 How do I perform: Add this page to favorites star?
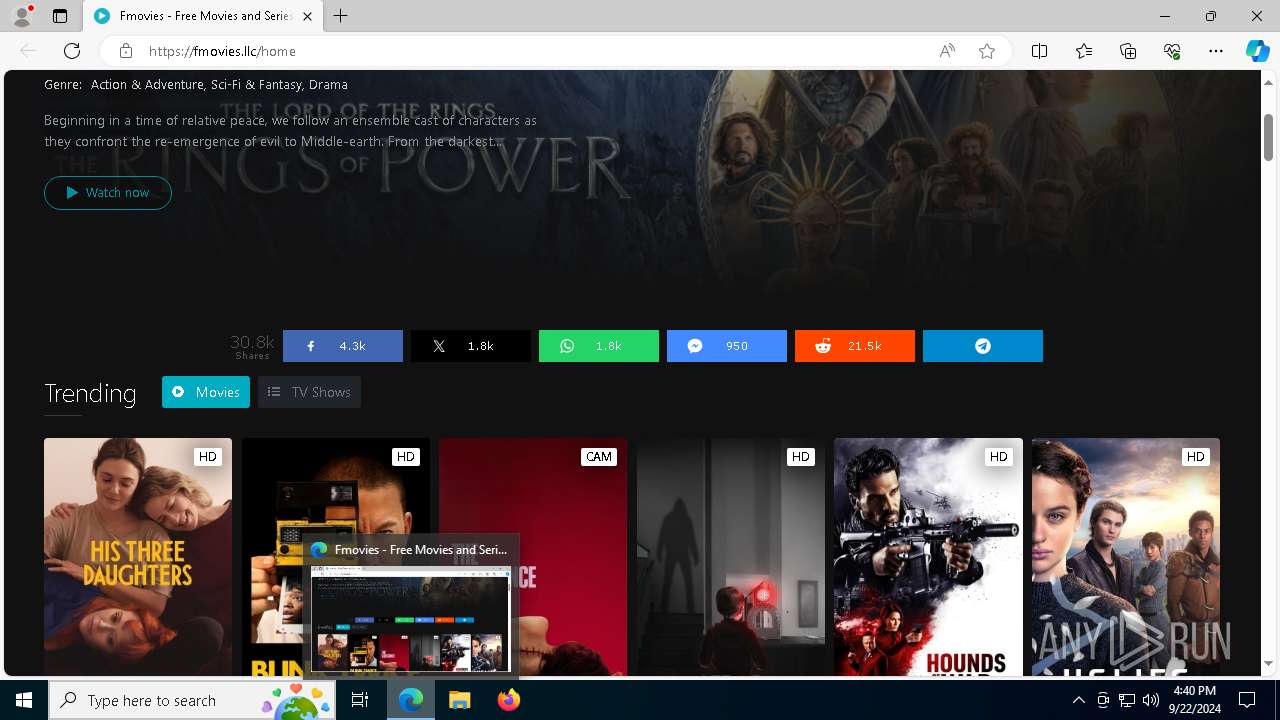[987, 51]
